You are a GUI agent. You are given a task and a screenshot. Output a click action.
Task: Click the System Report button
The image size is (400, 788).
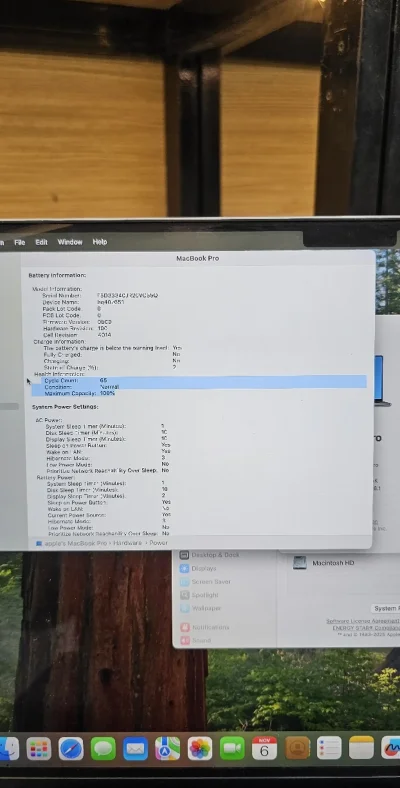385,609
